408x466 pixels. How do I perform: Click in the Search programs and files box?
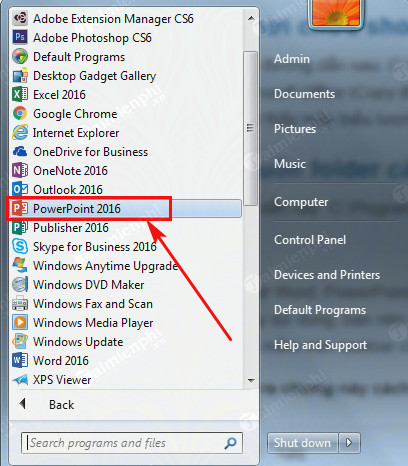[132, 443]
